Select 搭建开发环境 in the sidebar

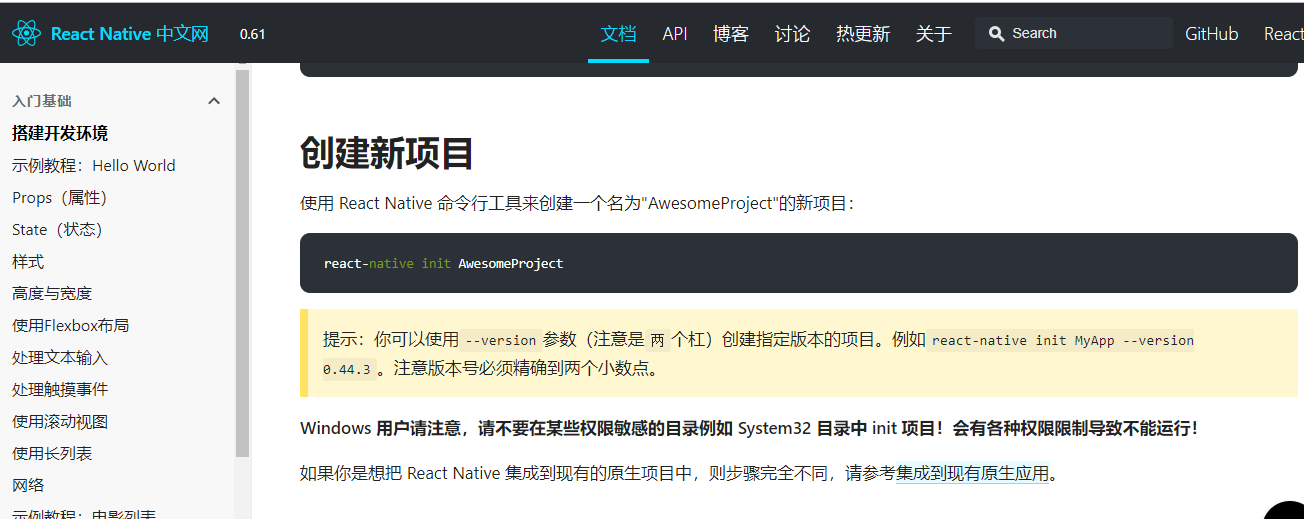[x=60, y=133]
